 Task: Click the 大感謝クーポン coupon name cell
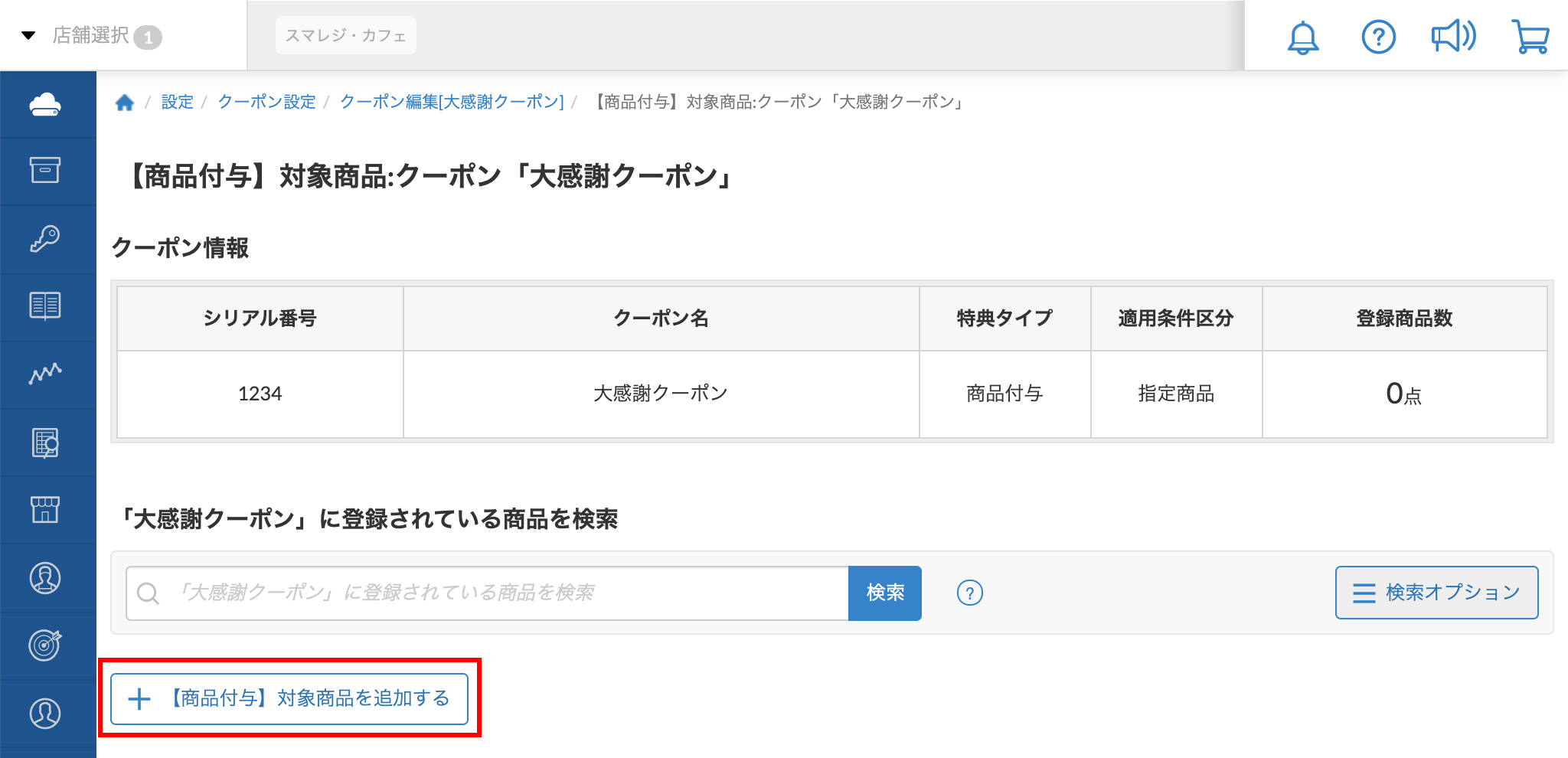[x=661, y=394]
